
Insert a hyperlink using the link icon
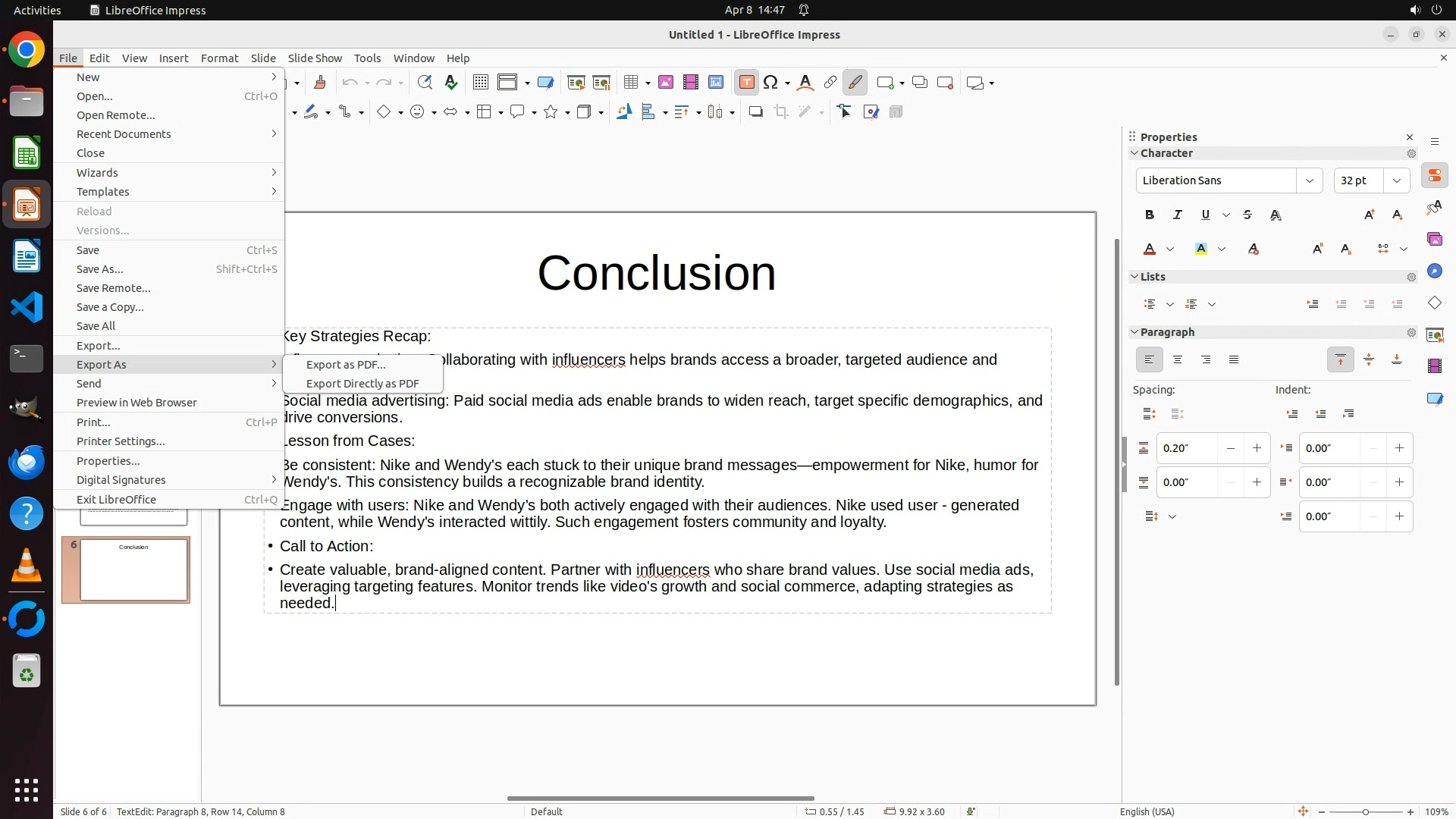point(830,83)
